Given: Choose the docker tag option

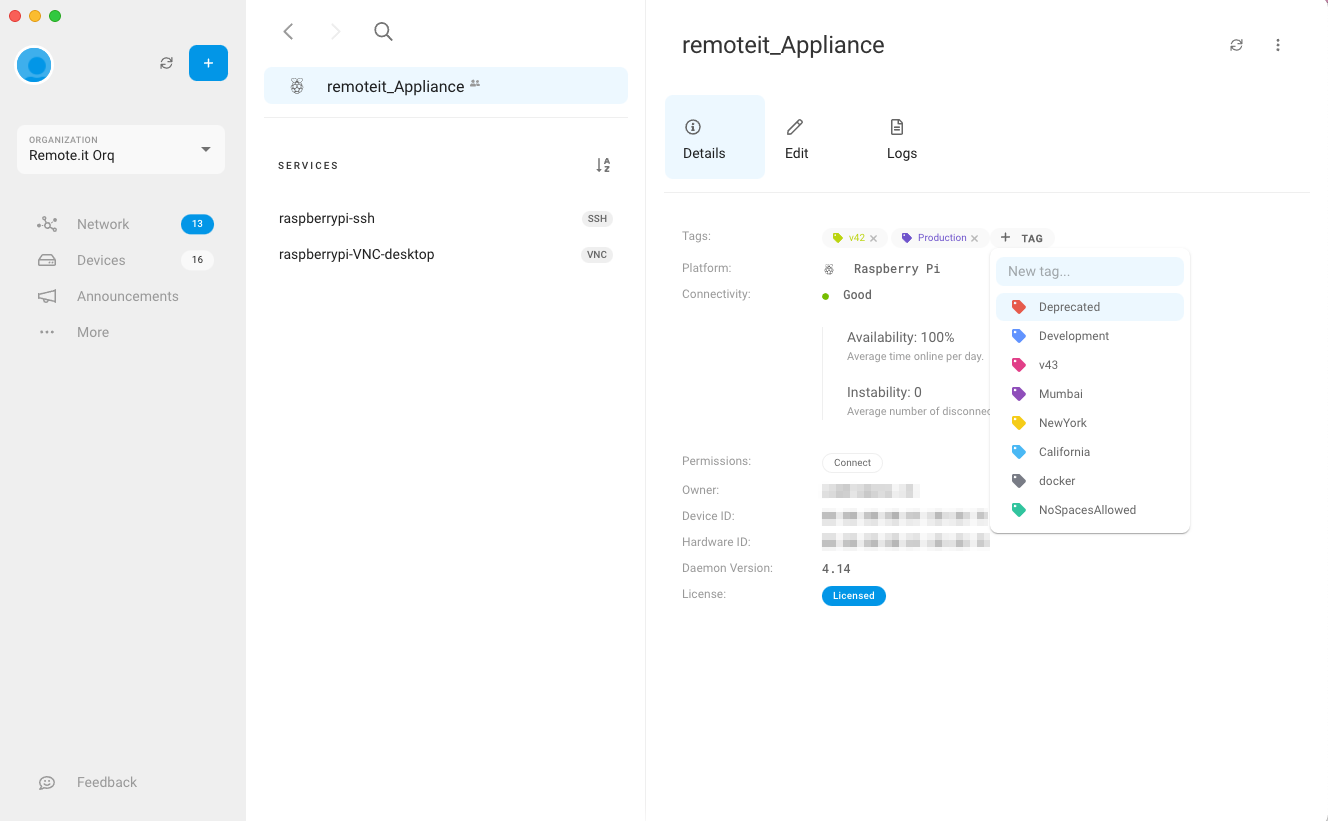Looking at the screenshot, I should click(x=1090, y=481).
